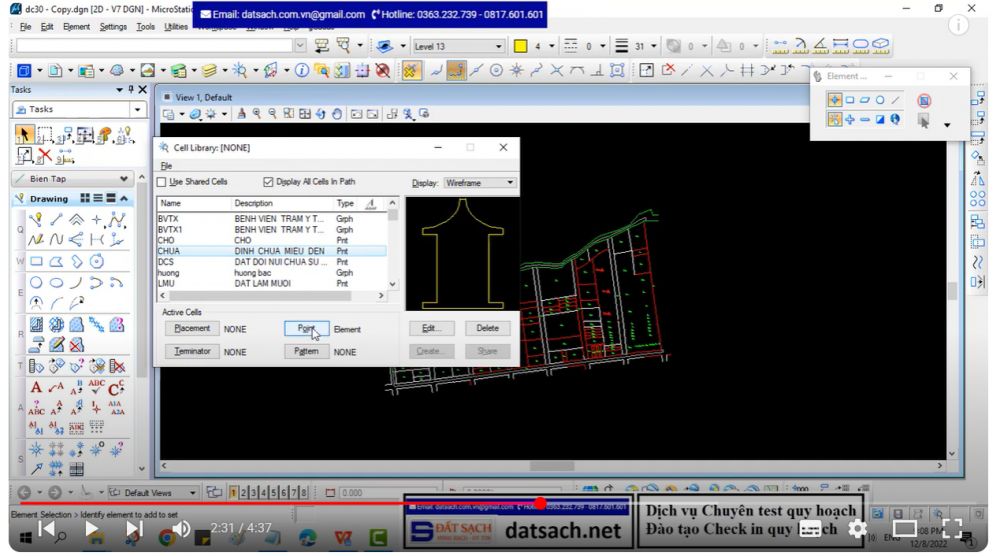1000x556 pixels.
Task: Open the Display Wireframe dropdown
Action: [x=510, y=183]
